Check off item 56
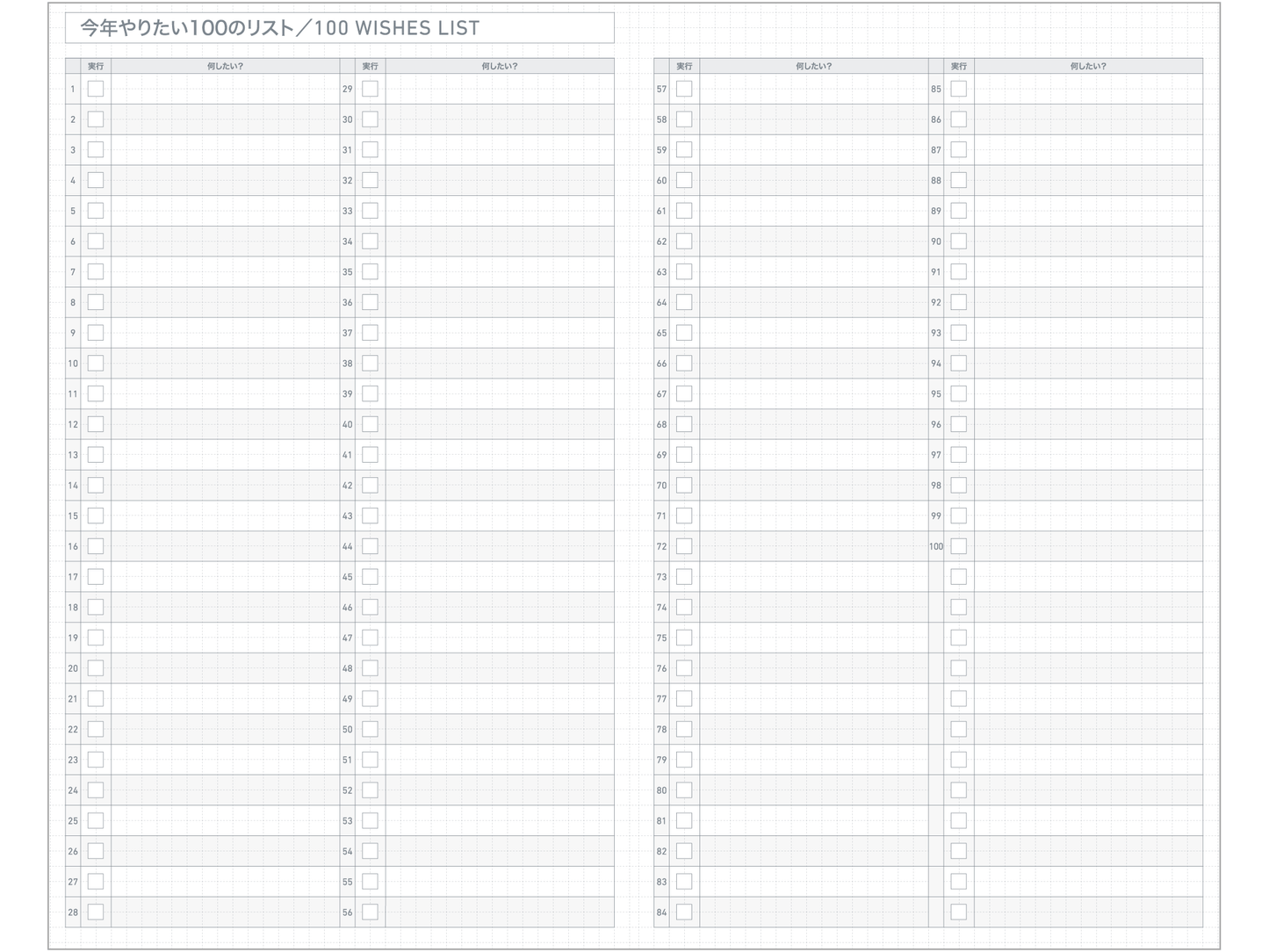This screenshot has height=952, width=1269. click(370, 912)
